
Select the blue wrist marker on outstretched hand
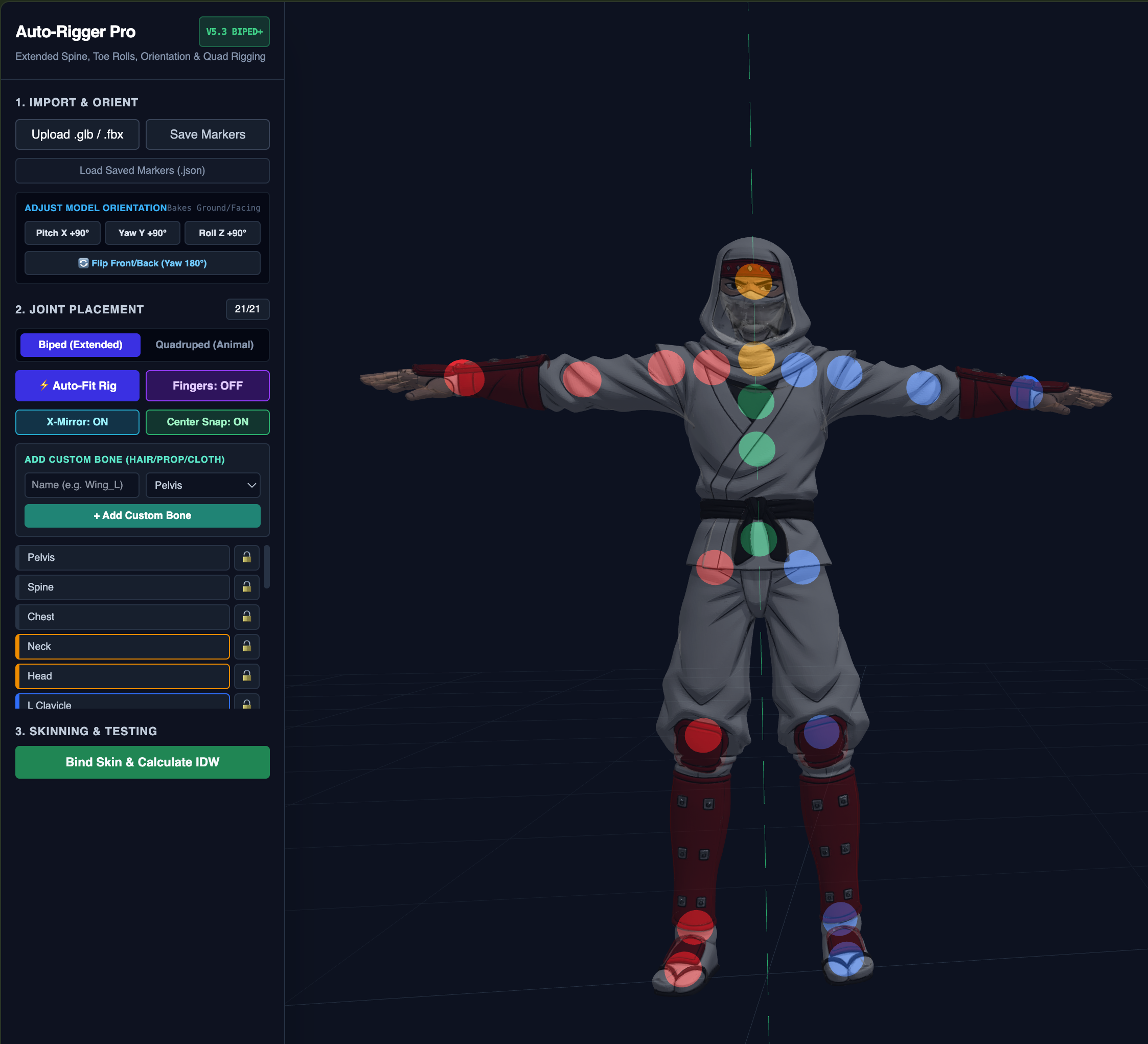coord(1026,392)
